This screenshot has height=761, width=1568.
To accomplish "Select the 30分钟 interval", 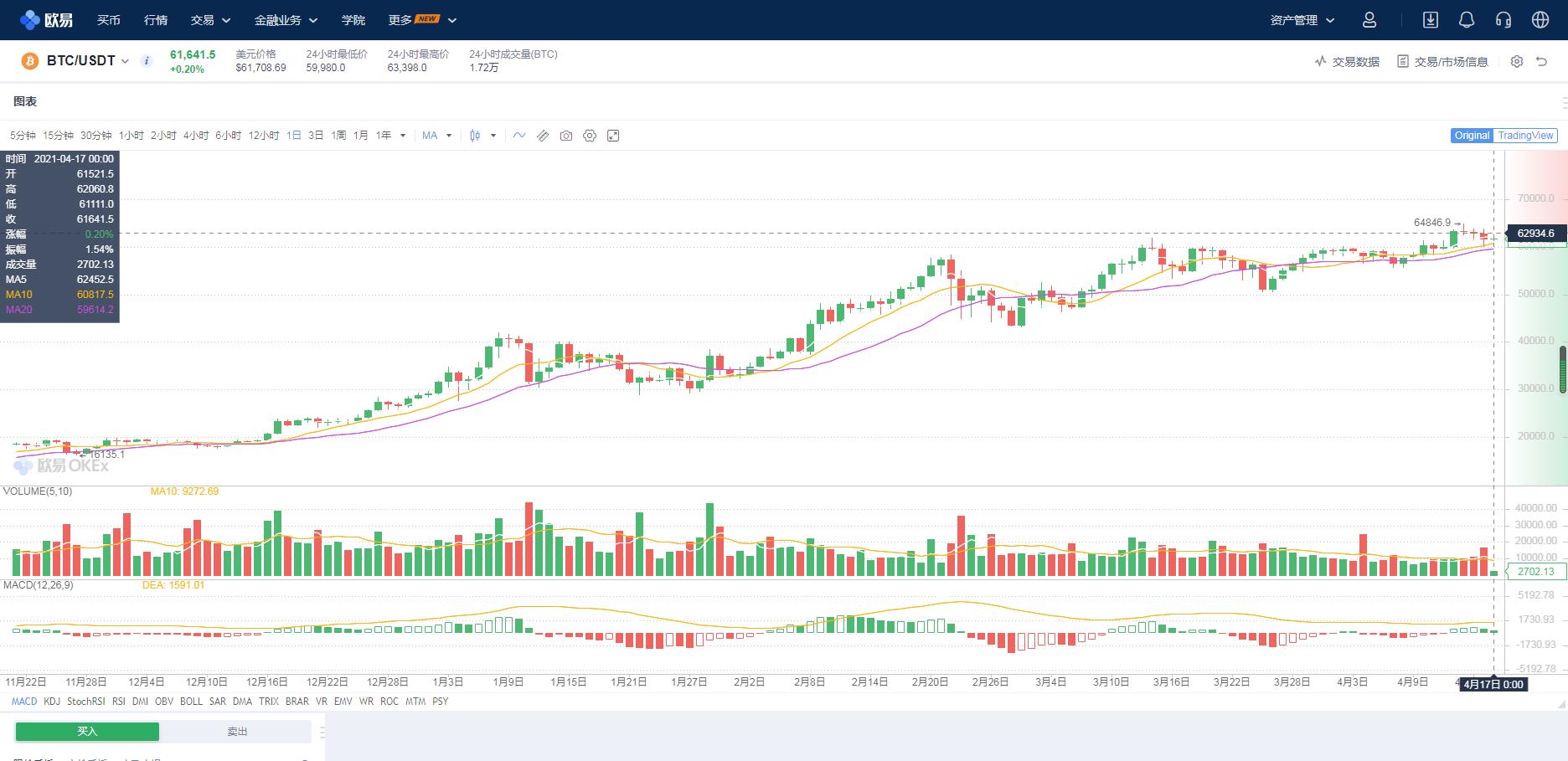I will tap(96, 136).
